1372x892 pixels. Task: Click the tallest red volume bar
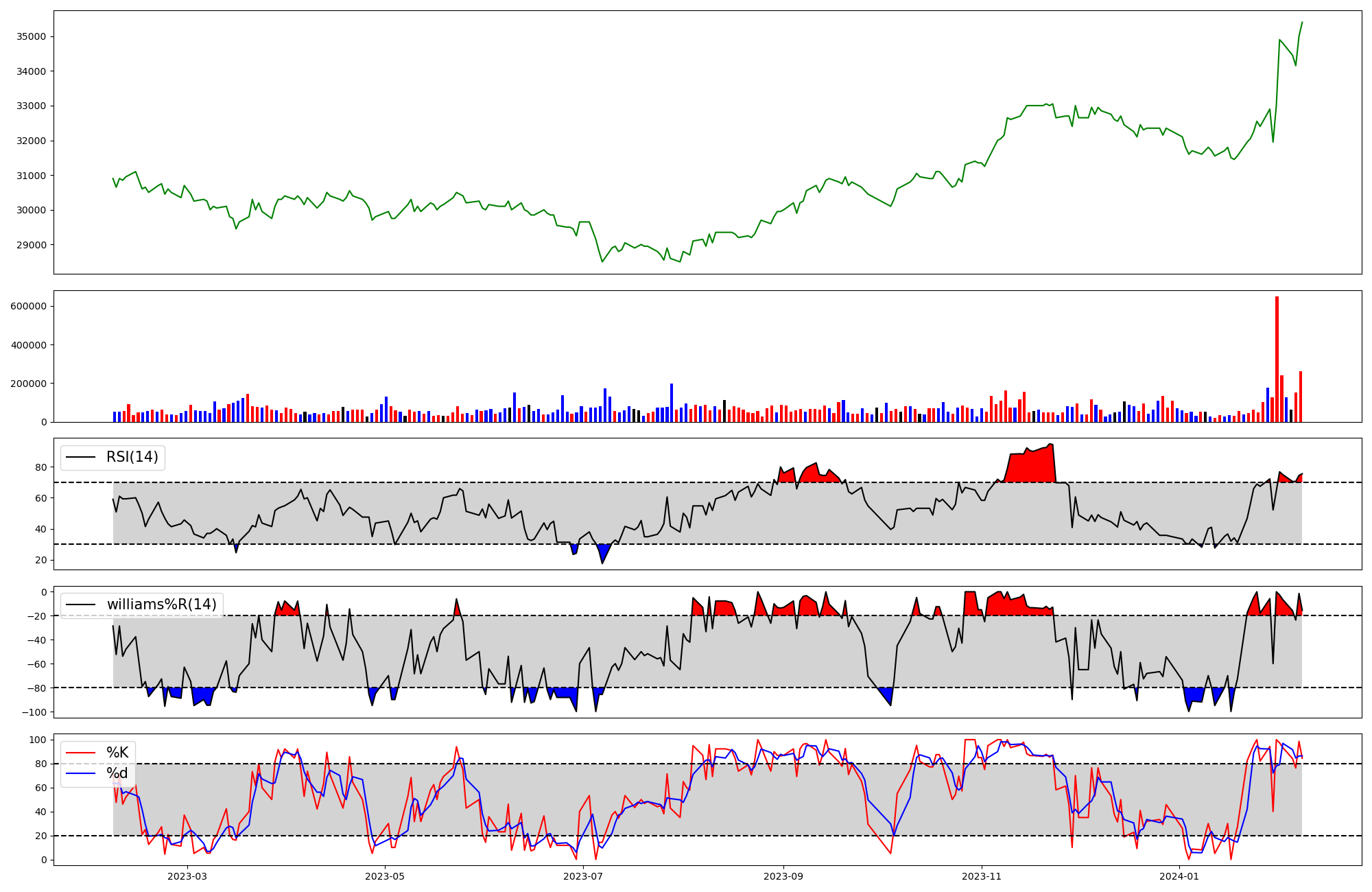(1277, 359)
